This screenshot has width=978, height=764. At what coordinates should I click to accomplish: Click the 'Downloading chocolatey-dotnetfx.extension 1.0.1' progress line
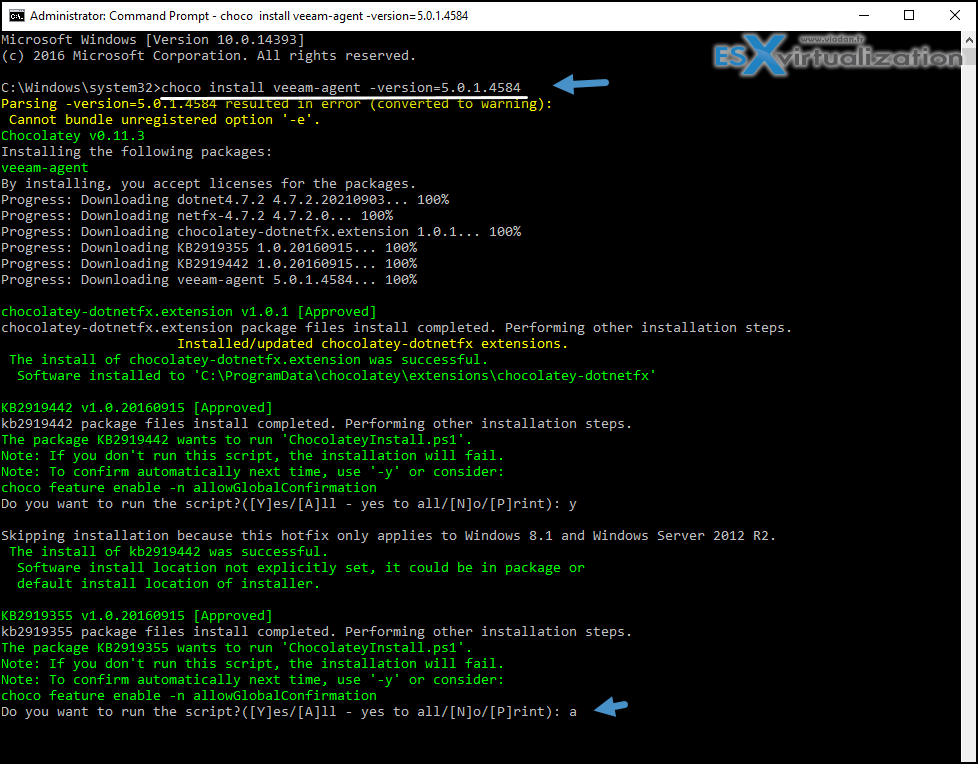click(261, 232)
